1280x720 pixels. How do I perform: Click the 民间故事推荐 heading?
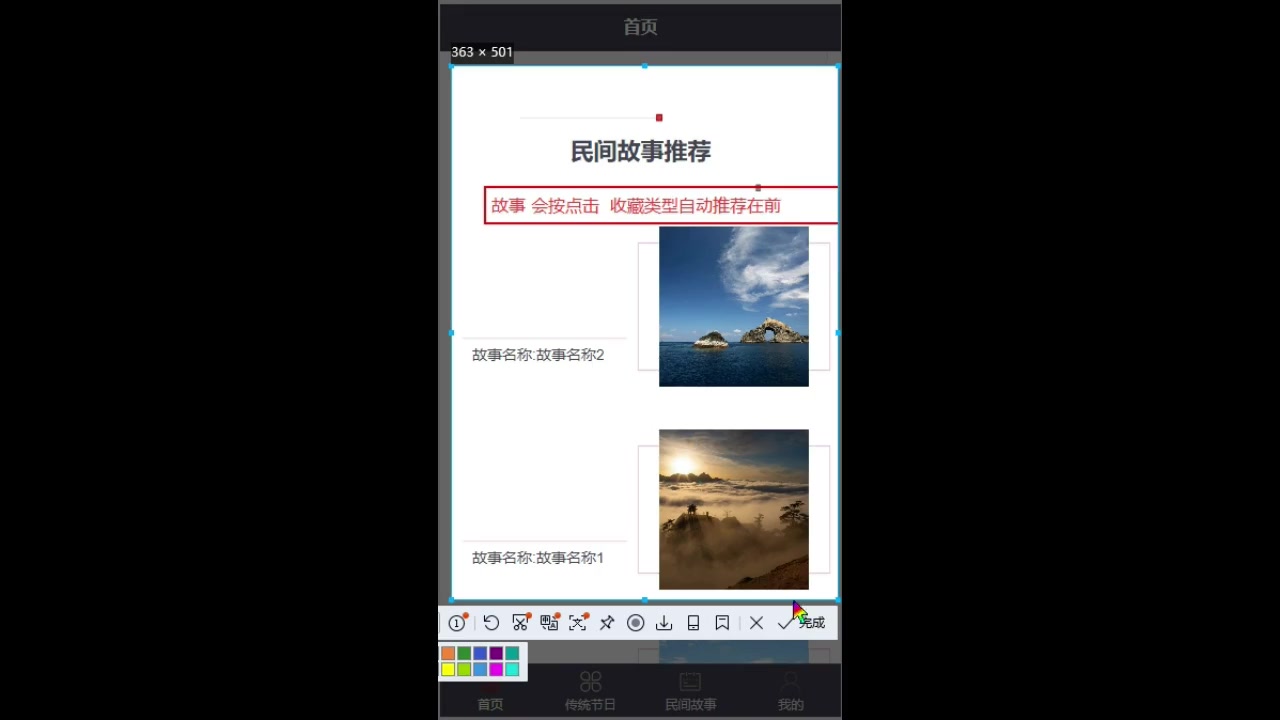641,151
